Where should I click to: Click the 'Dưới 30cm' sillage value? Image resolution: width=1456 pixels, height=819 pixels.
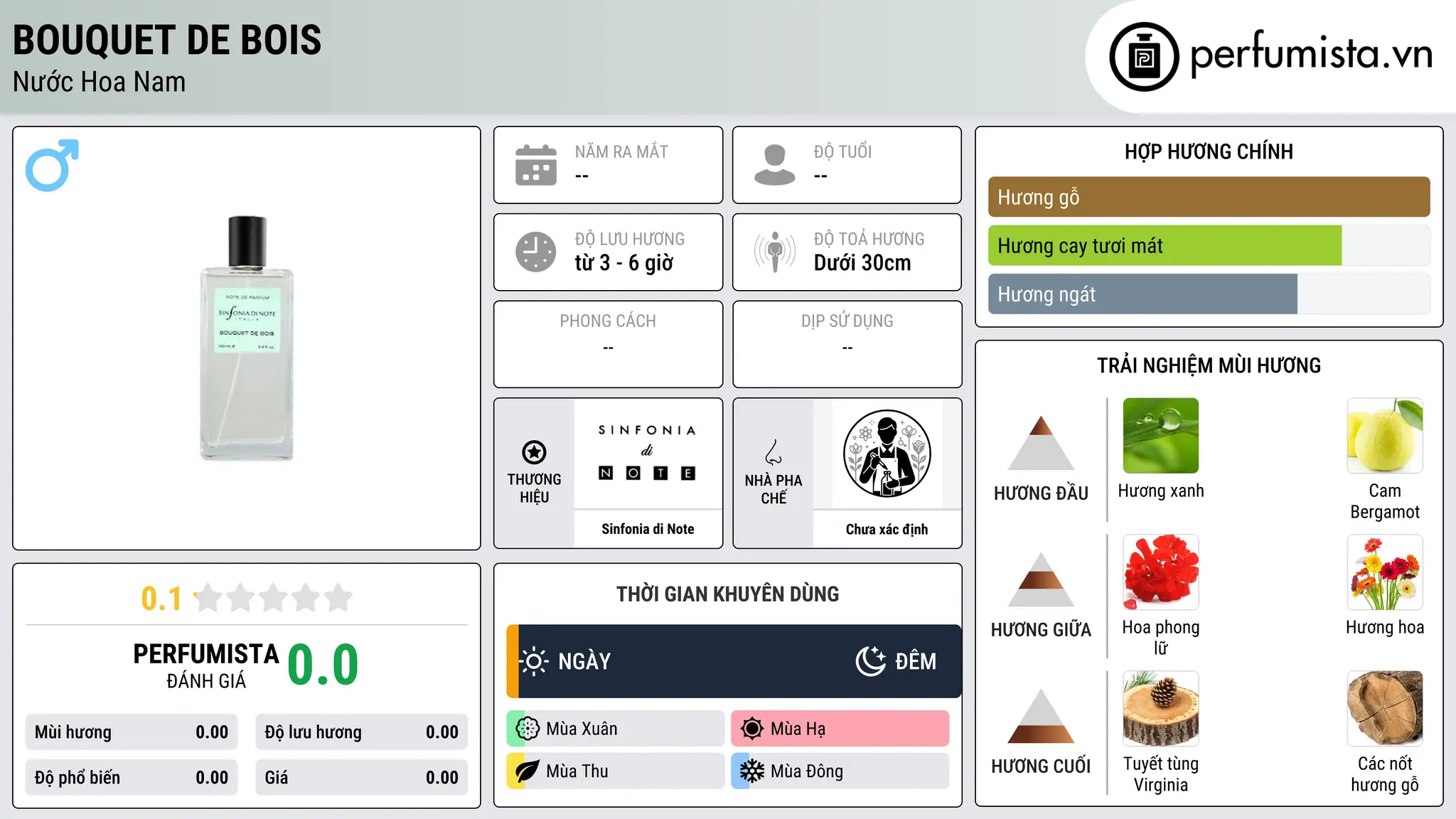click(x=862, y=263)
